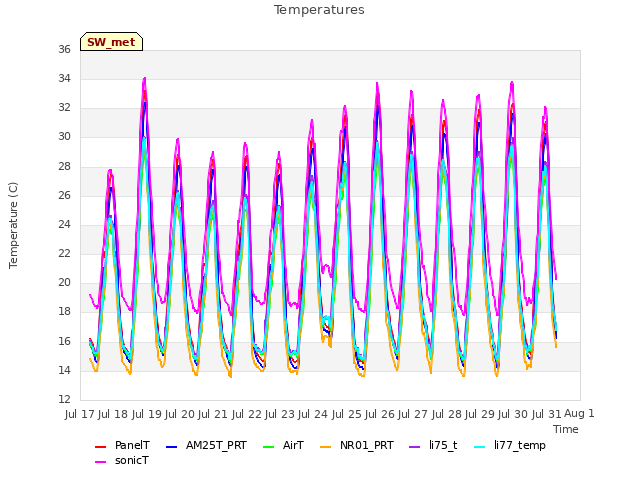Click the 14 y-axis tick label
The image size is (640, 480).
click(64, 371)
